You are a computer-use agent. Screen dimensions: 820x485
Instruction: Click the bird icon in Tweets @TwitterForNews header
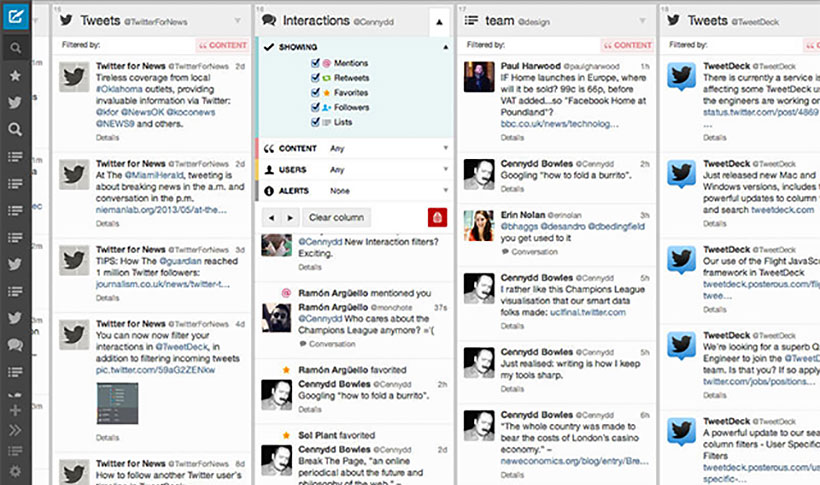[x=66, y=20]
